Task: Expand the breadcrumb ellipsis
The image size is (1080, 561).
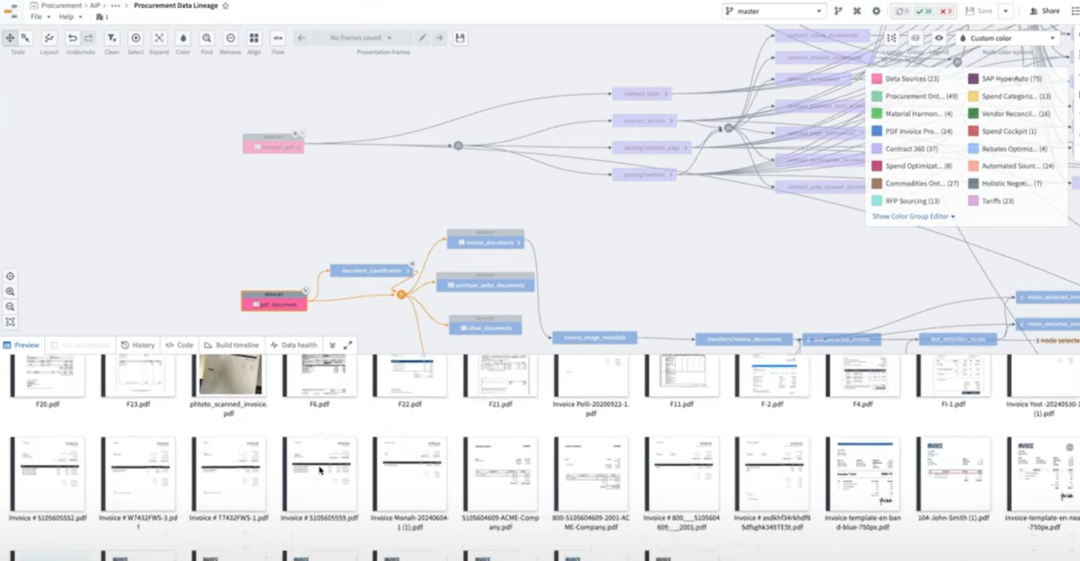Action: [116, 6]
